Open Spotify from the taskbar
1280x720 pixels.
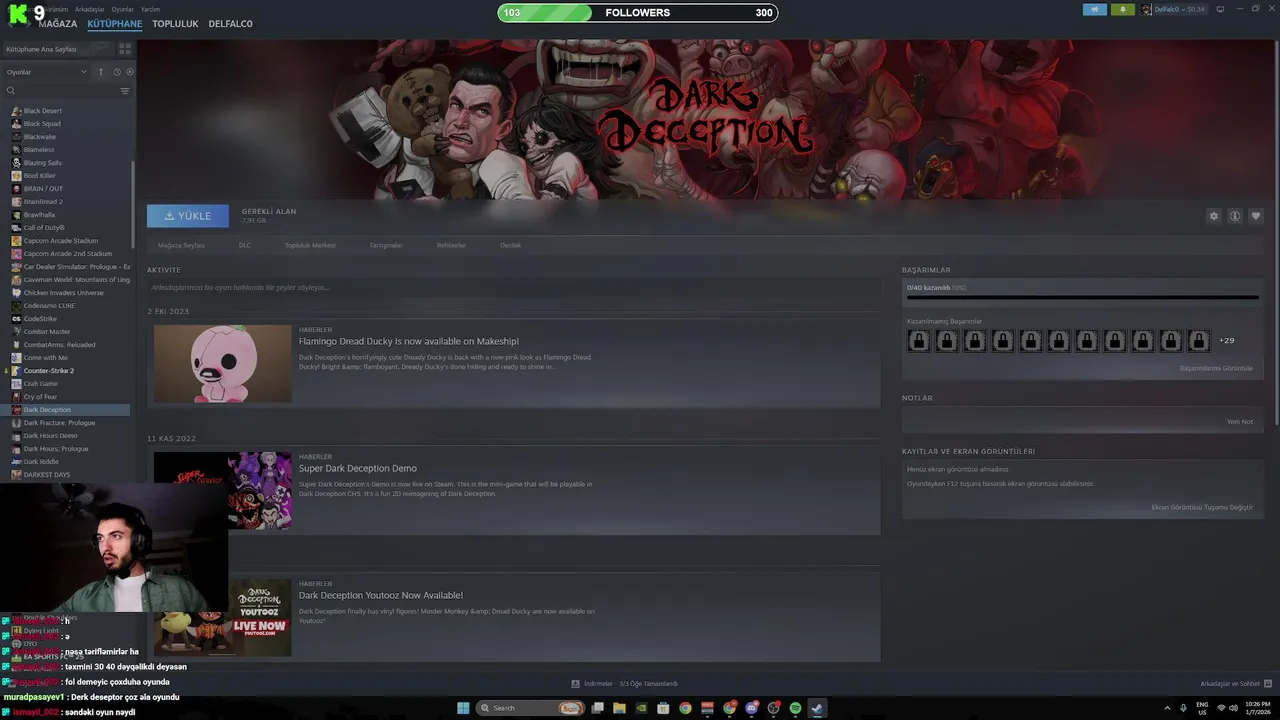[x=795, y=708]
